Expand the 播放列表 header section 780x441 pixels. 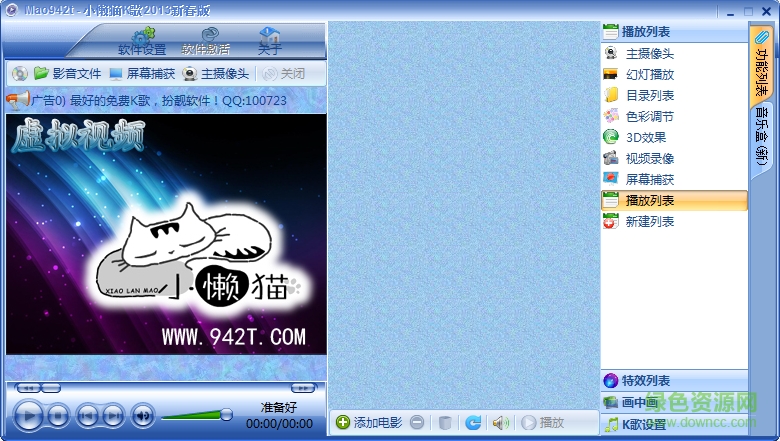pyautogui.click(x=675, y=32)
